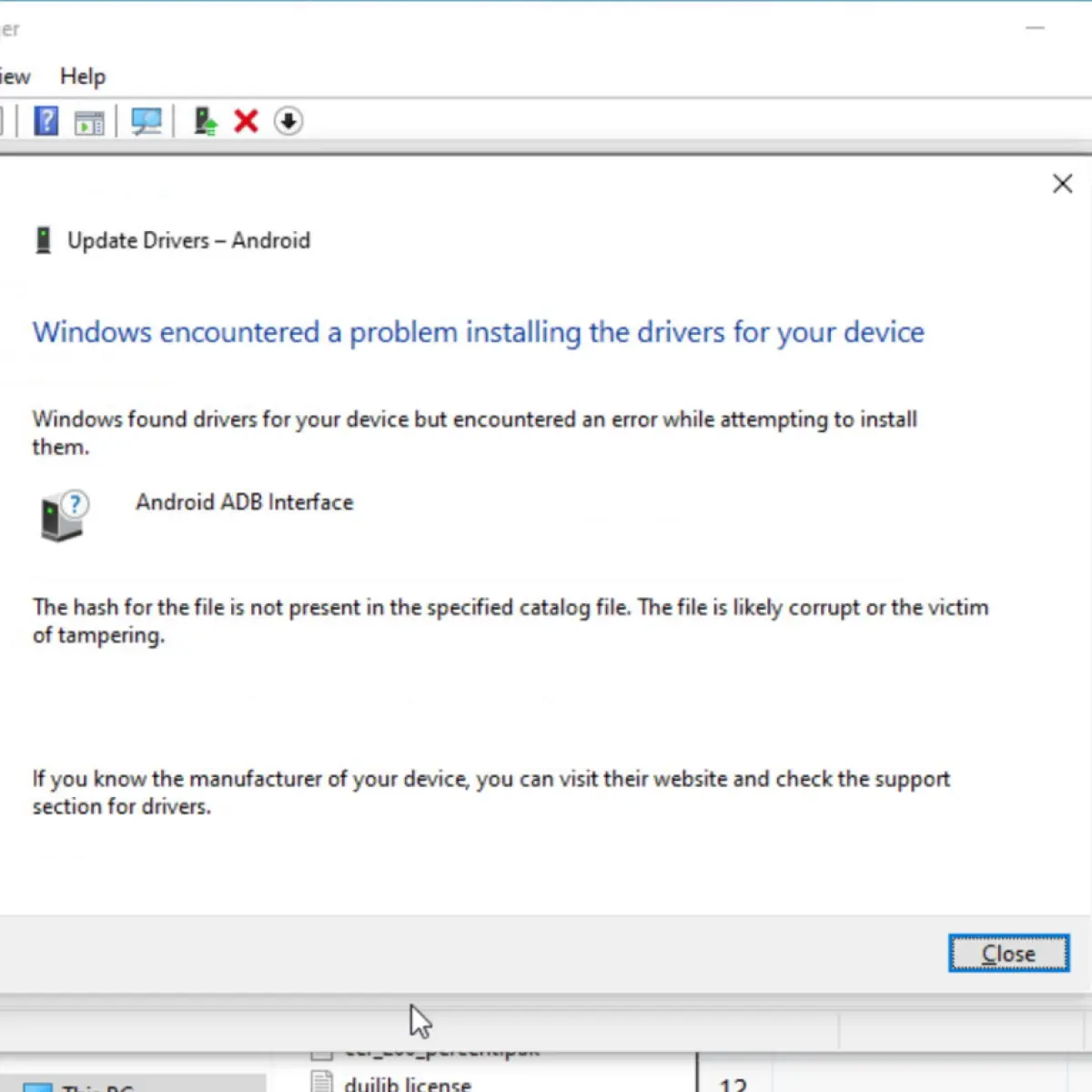Click the problem installing drivers heading
This screenshot has height=1092, width=1092.
pos(479,332)
